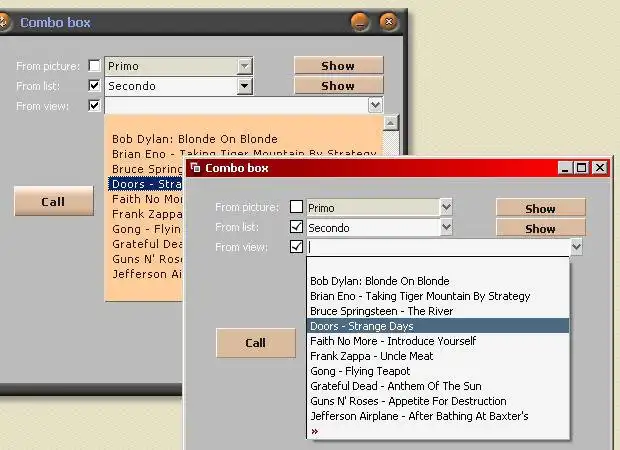Click the front window's title bar icon
The image size is (620, 450).
coord(196,168)
